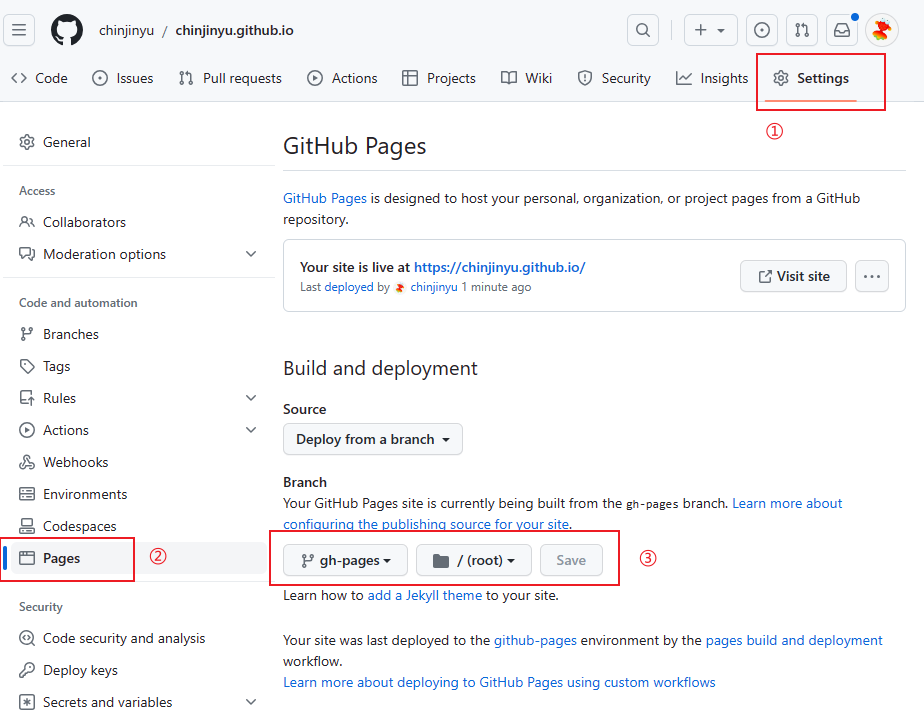Select Pages in the sidebar
The image size is (924, 722).
click(136, 558)
